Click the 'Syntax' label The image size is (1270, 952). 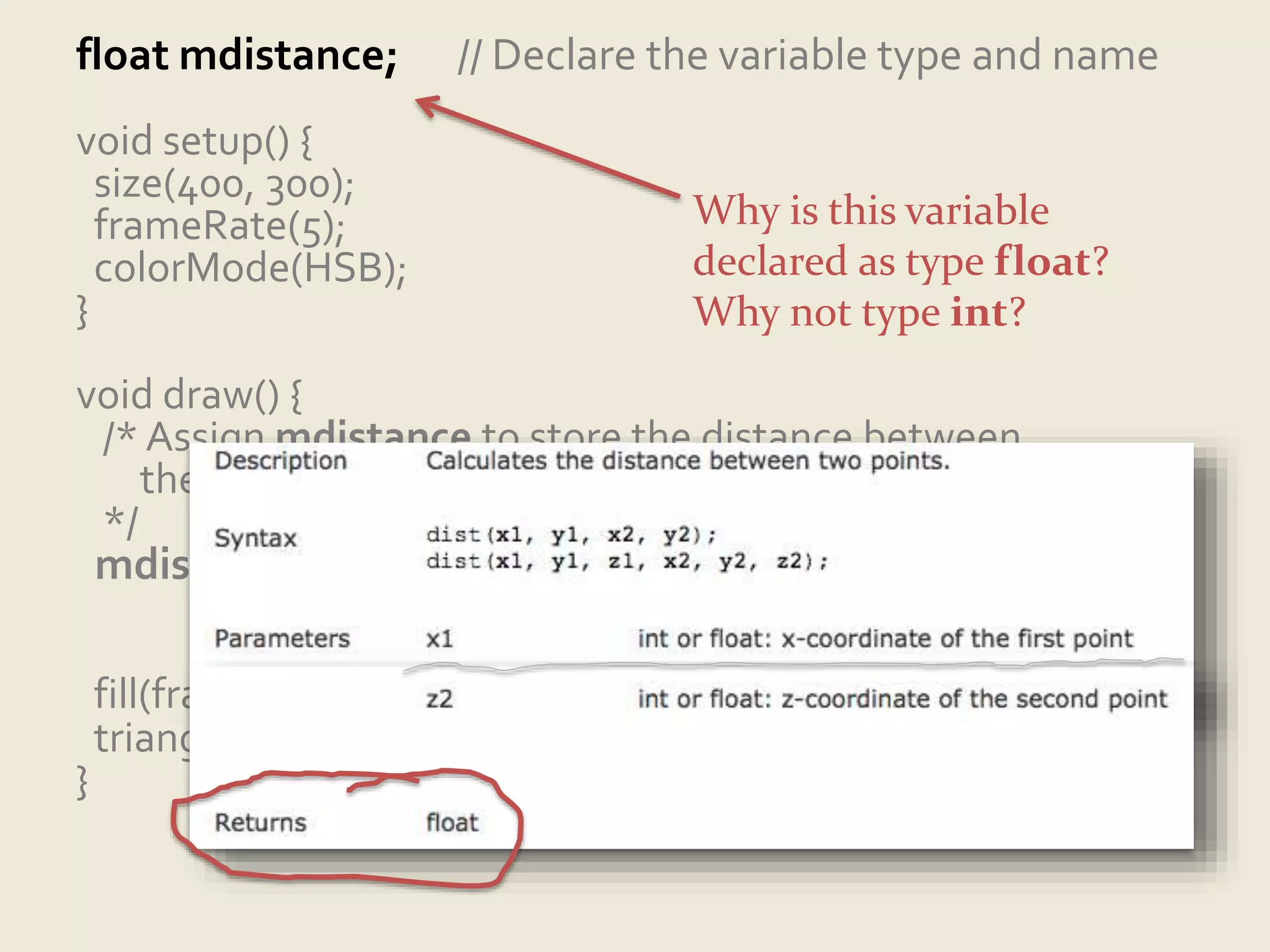(x=255, y=539)
